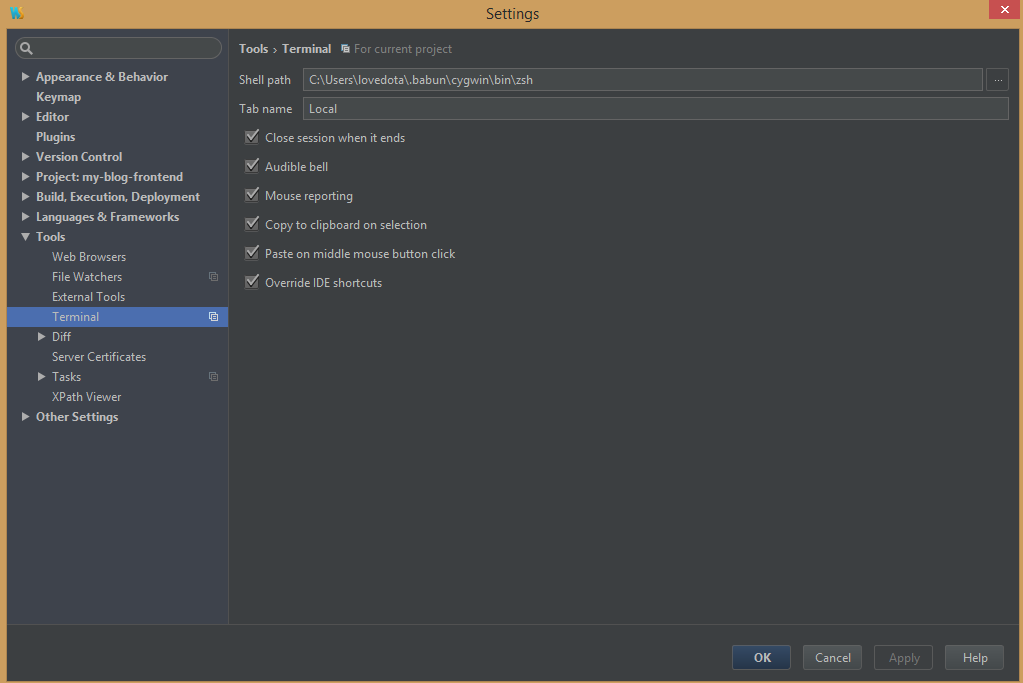Click Terminal in the breadcrumb path
Image resolution: width=1023 pixels, height=683 pixels.
click(306, 48)
